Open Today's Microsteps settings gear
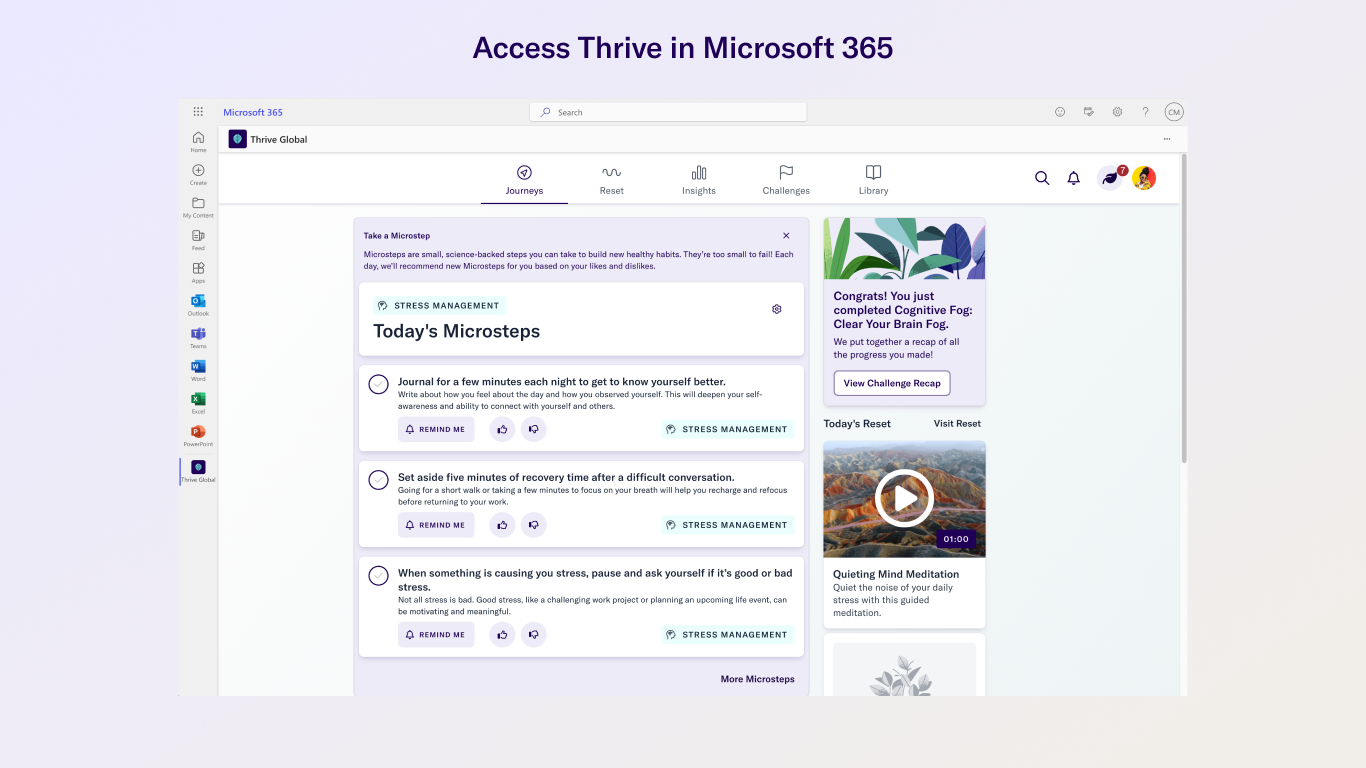 pos(777,309)
